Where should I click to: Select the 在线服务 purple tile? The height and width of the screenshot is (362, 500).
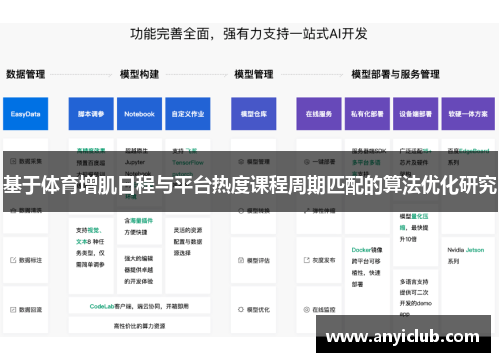click(319, 114)
